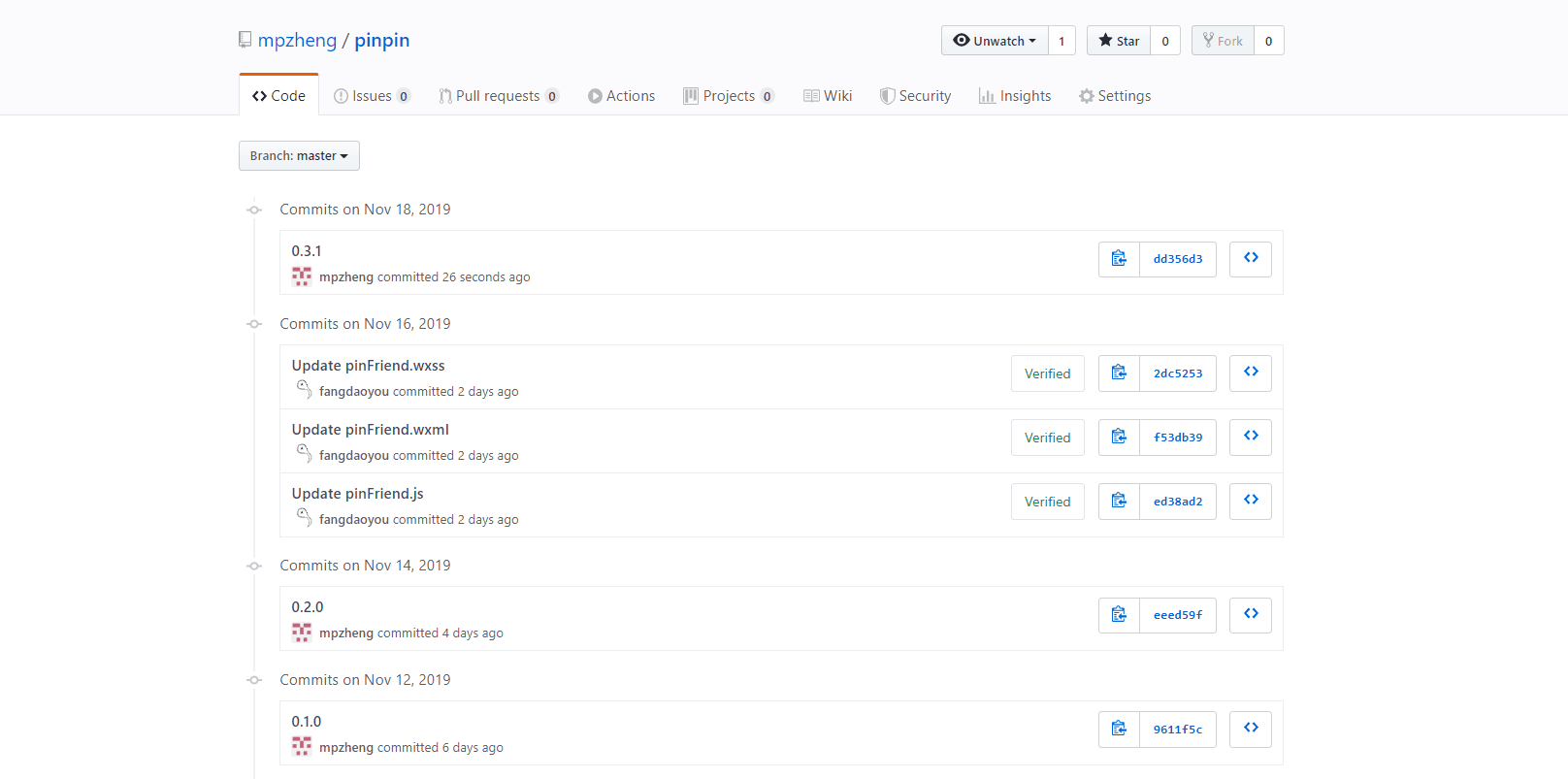Viewport: 1568px width, 779px height.
Task: Switch to the Code tab
Action: [278, 96]
